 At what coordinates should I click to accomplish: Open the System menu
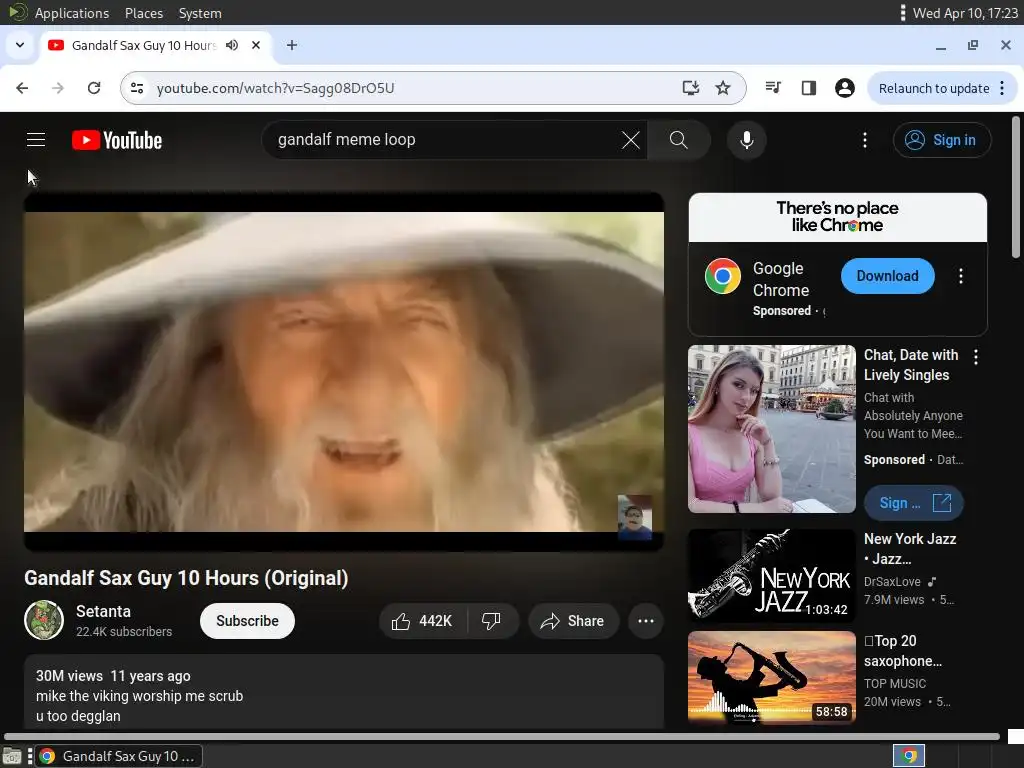click(x=200, y=12)
